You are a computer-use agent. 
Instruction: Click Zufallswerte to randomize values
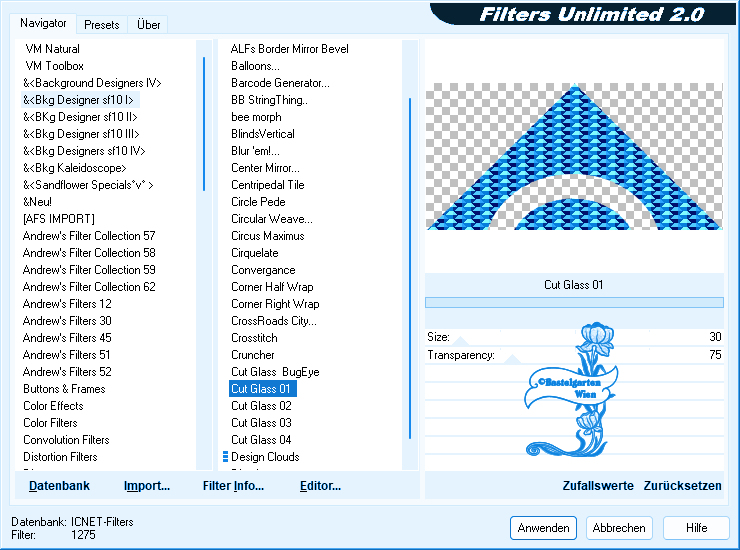coord(598,486)
